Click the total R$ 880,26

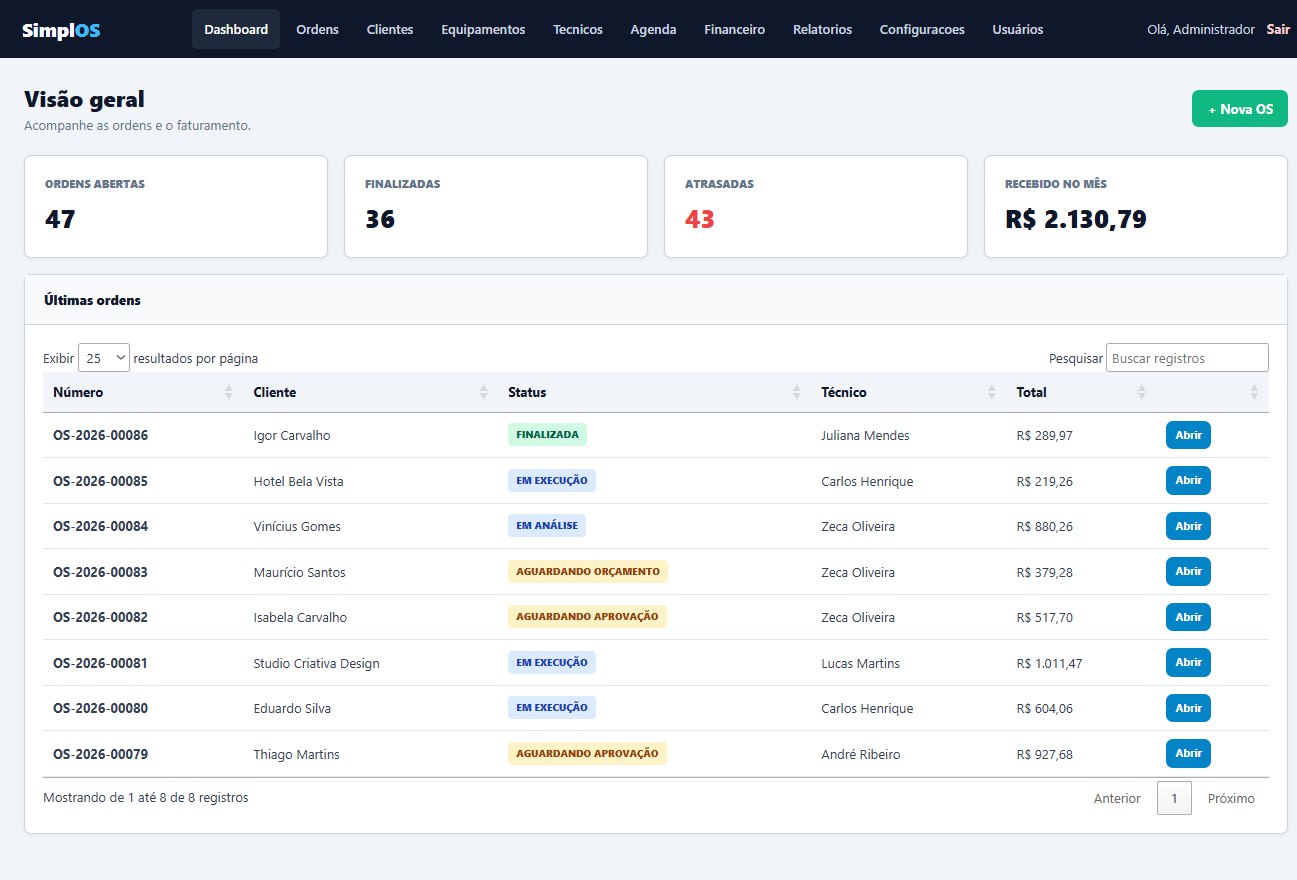click(1044, 526)
